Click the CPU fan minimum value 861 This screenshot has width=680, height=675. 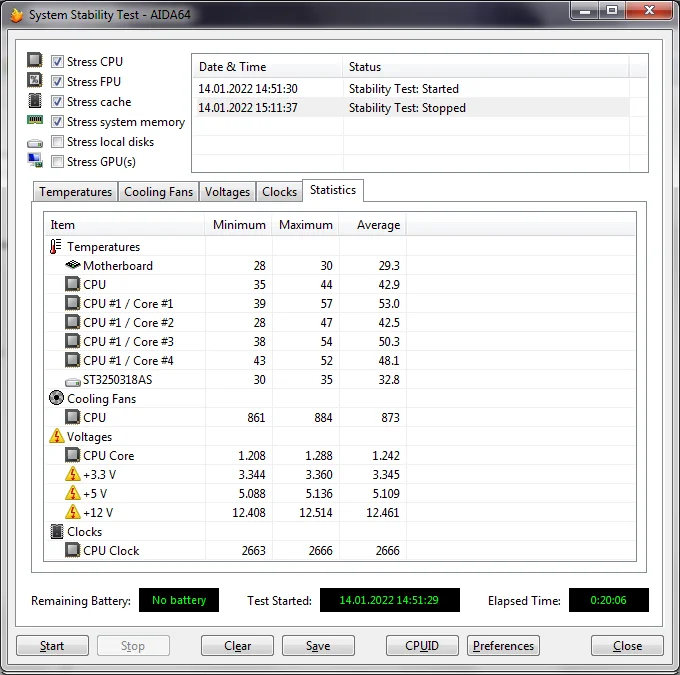pos(256,418)
